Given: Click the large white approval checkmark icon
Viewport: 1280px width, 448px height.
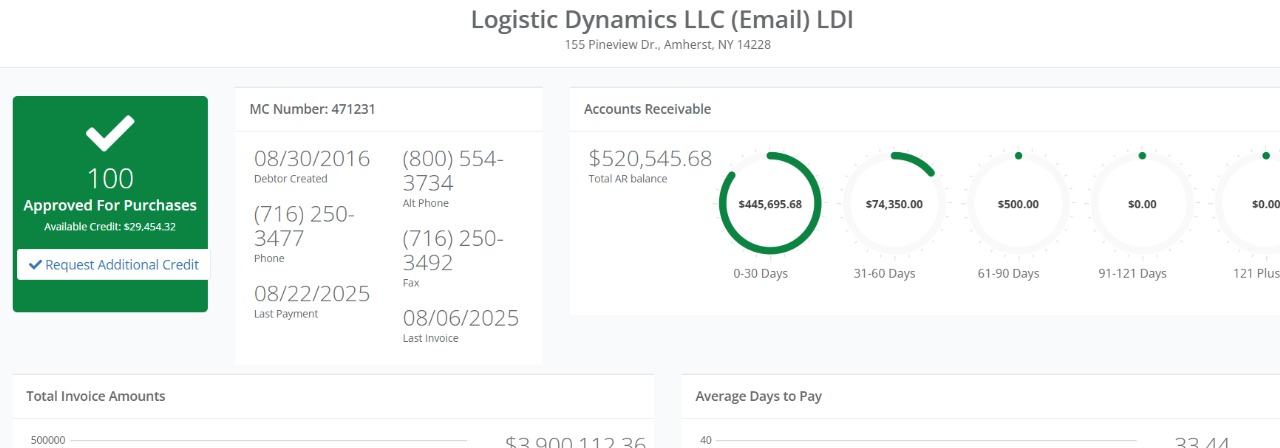Looking at the screenshot, I should click(110, 134).
